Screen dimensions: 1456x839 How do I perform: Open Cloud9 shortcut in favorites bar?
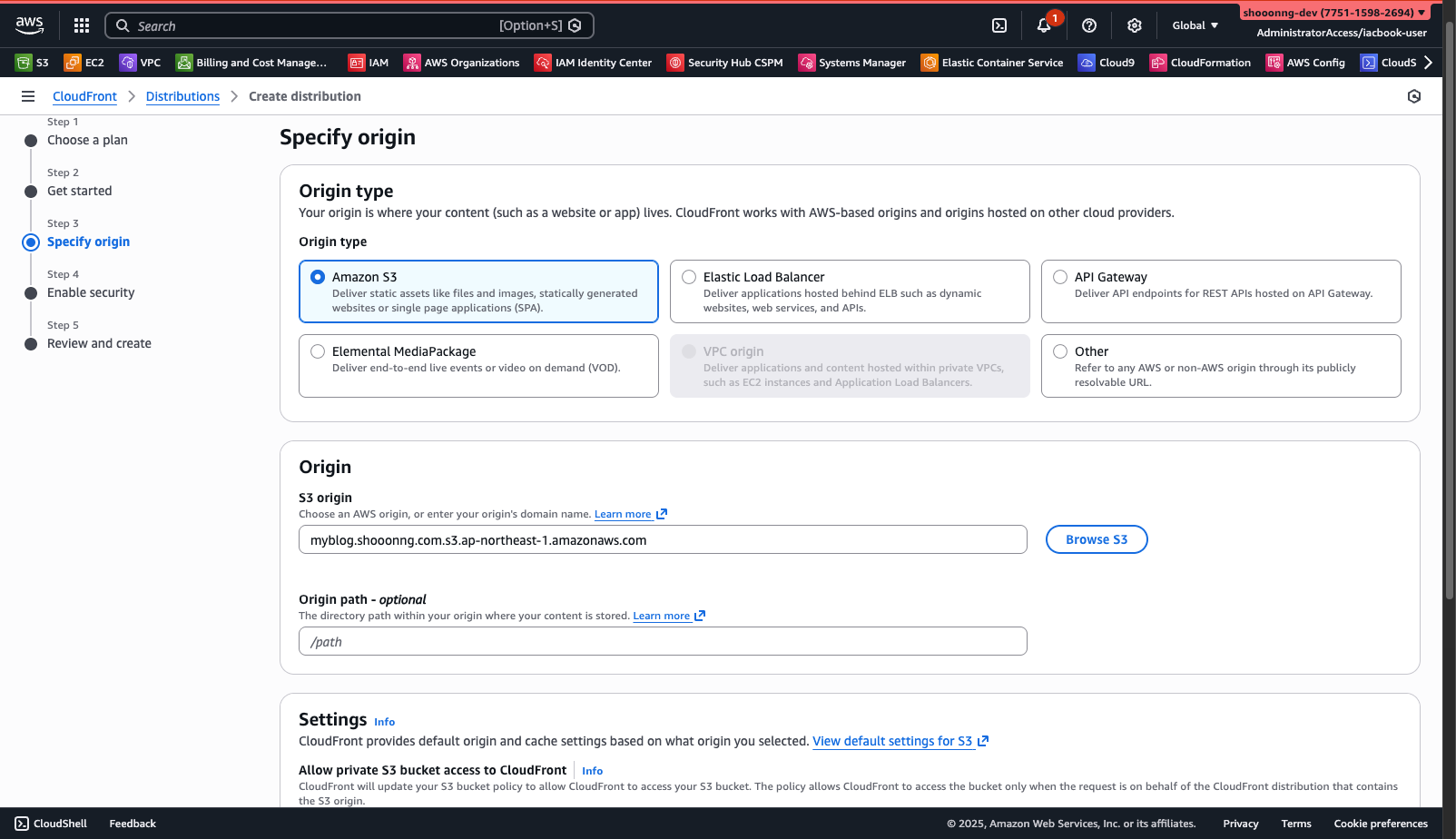click(1107, 63)
